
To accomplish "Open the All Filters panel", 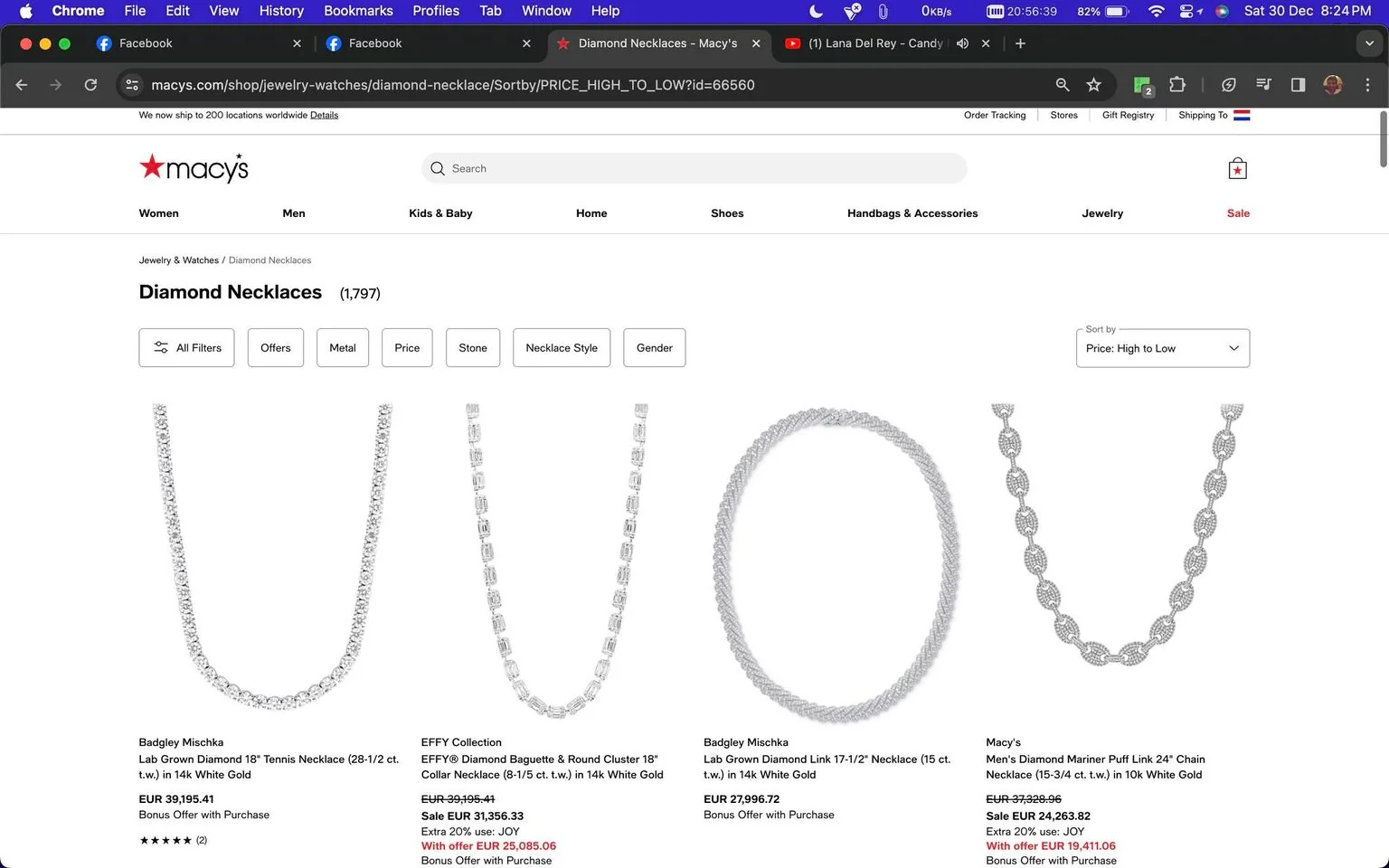I will point(186,347).
